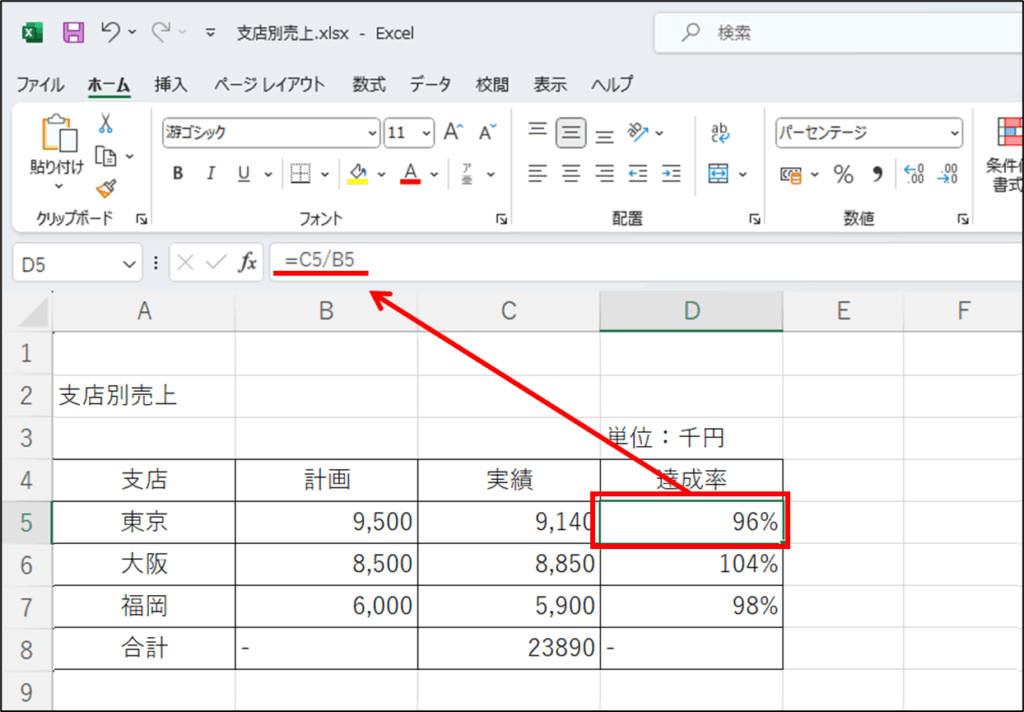Expand the font size dropdown
Image resolution: width=1024 pixels, height=712 pixels.
click(428, 133)
